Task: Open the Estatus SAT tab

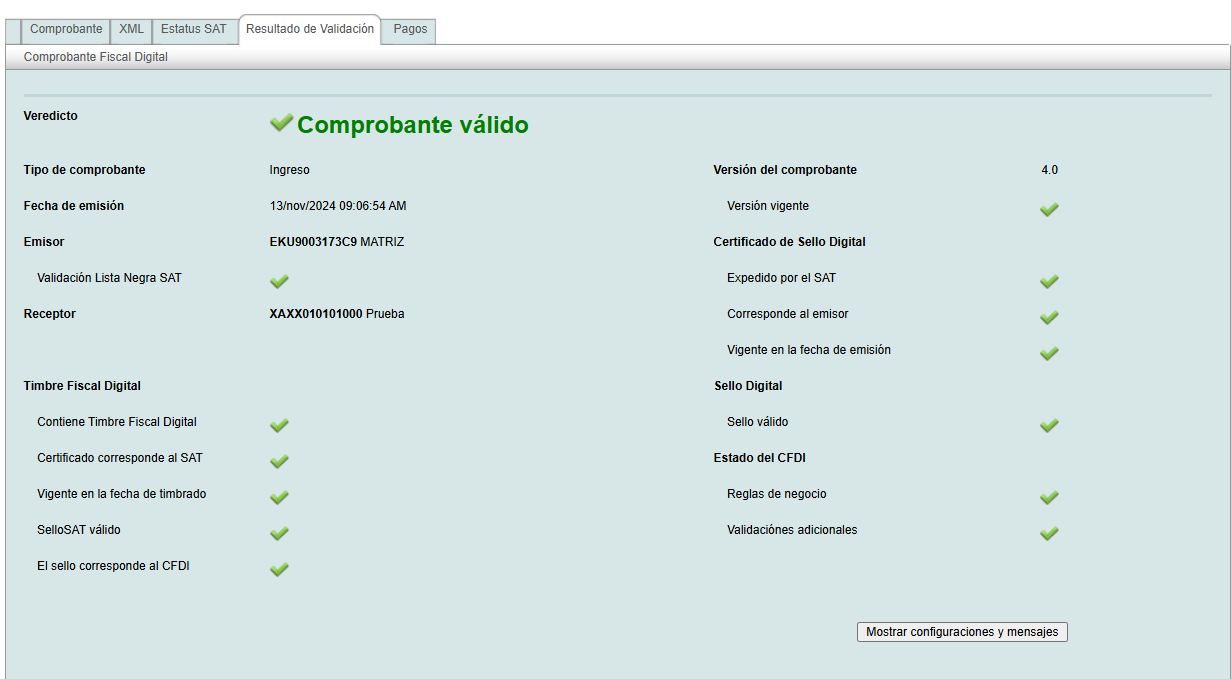Action: [x=195, y=30]
